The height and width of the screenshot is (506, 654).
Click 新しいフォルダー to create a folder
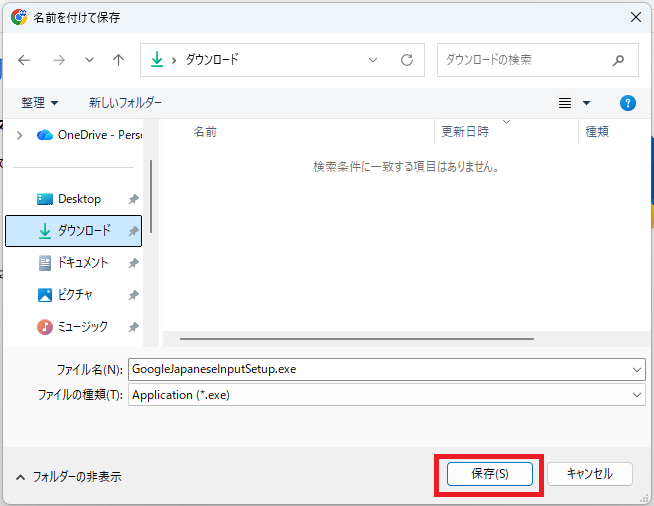click(x=125, y=103)
